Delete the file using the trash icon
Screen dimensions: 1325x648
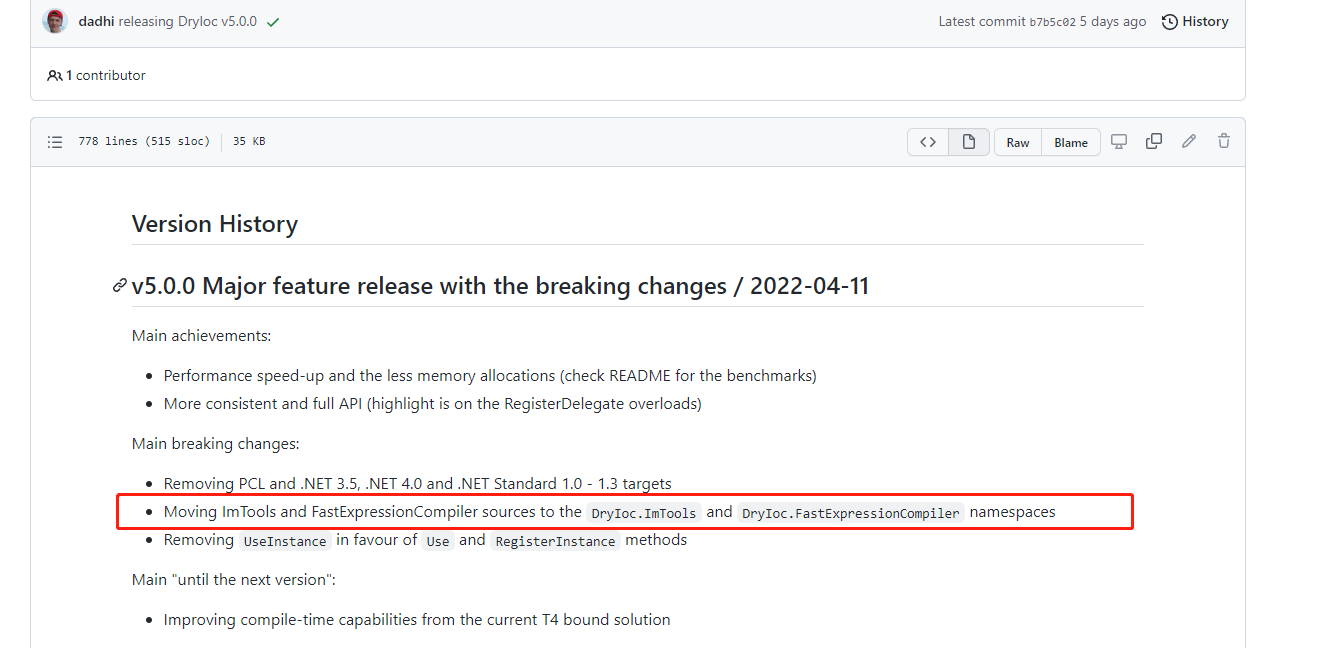1223,141
